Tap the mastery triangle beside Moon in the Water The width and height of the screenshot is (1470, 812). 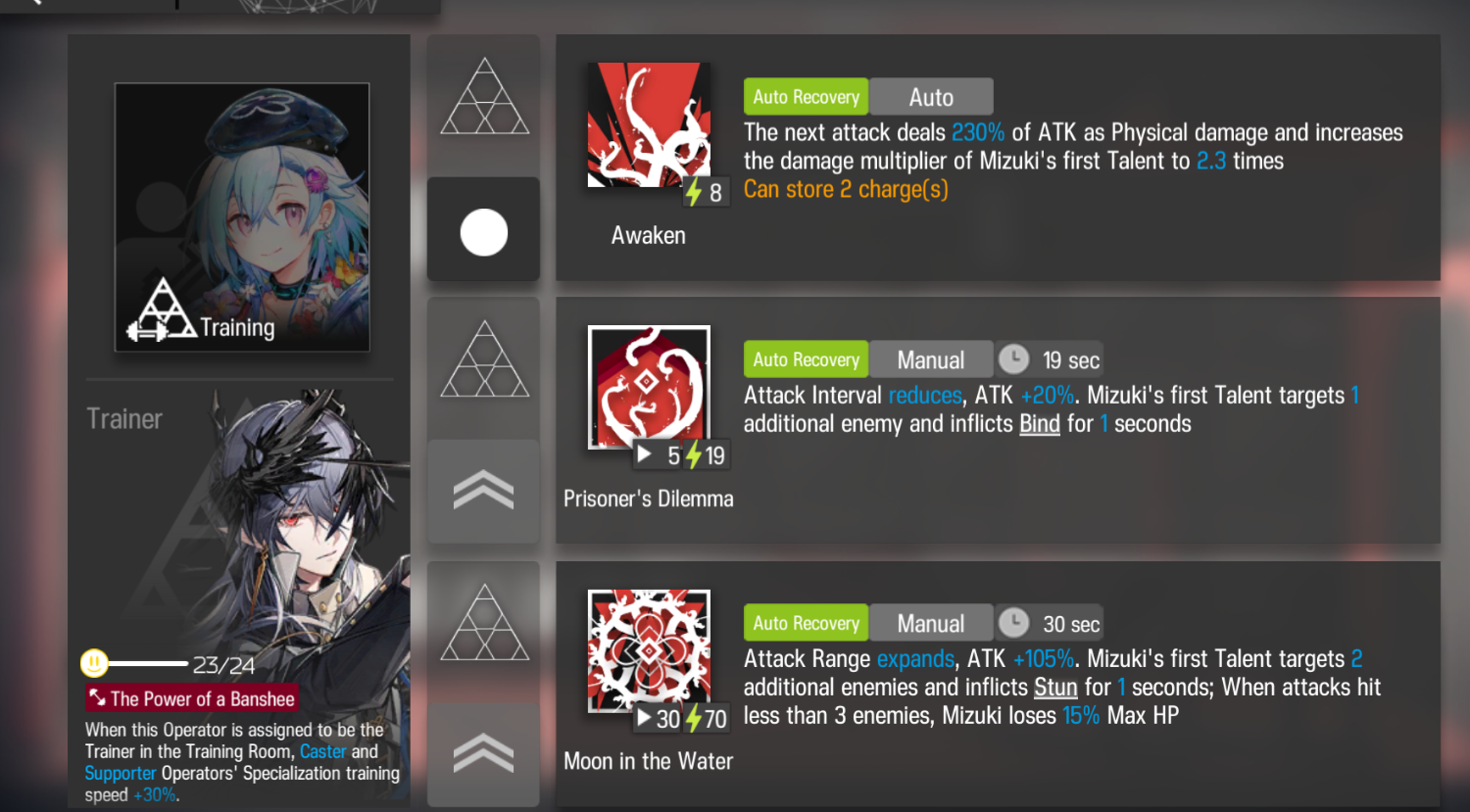(484, 623)
